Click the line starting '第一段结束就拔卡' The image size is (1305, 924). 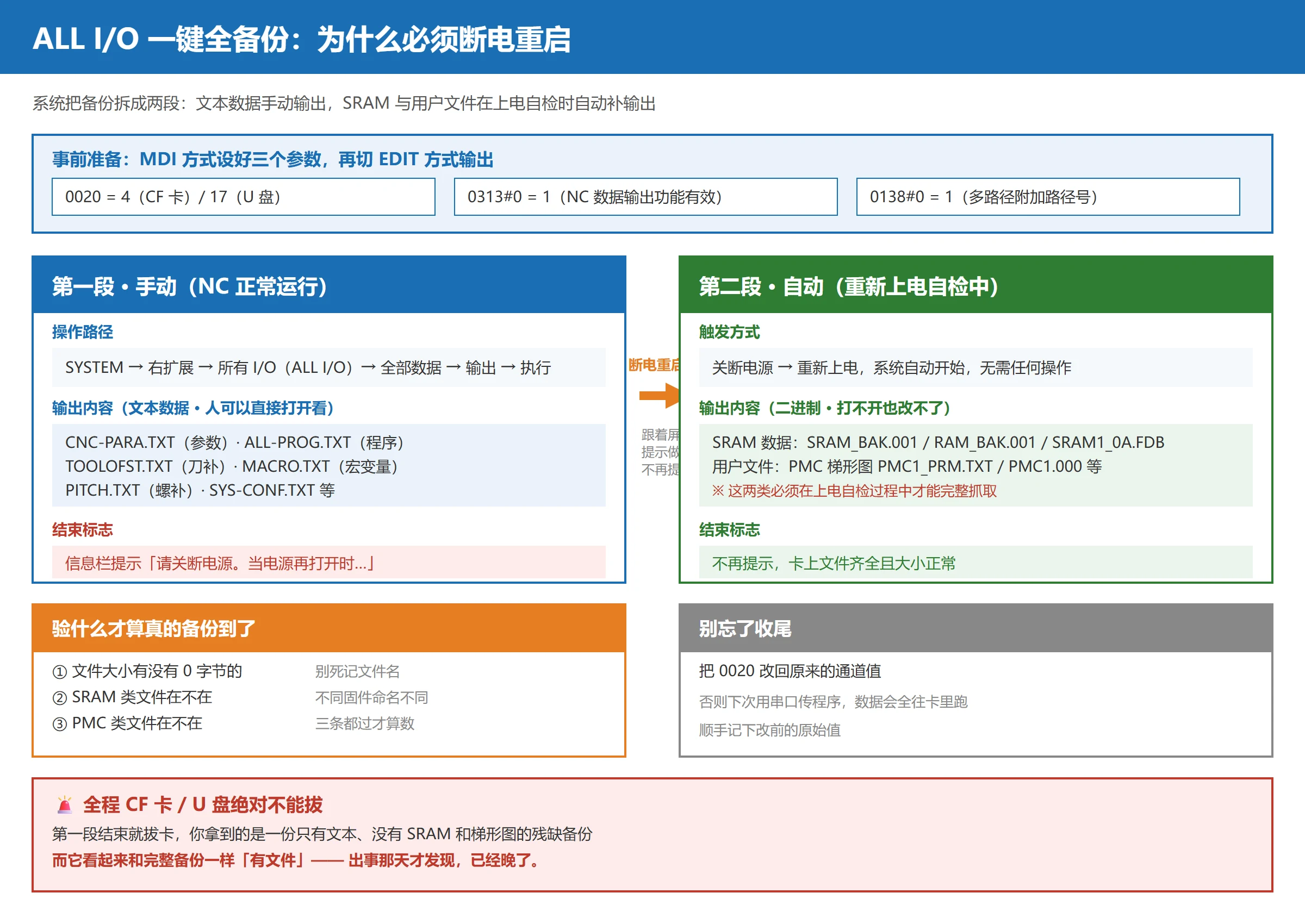322,834
